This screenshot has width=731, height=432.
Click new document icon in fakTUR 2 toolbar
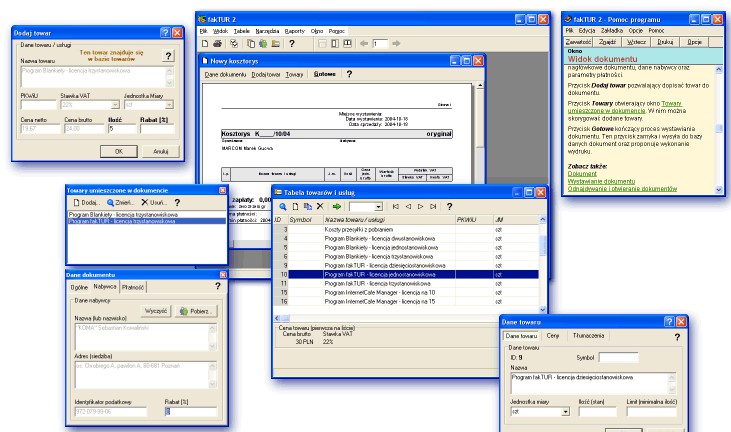tap(205, 44)
